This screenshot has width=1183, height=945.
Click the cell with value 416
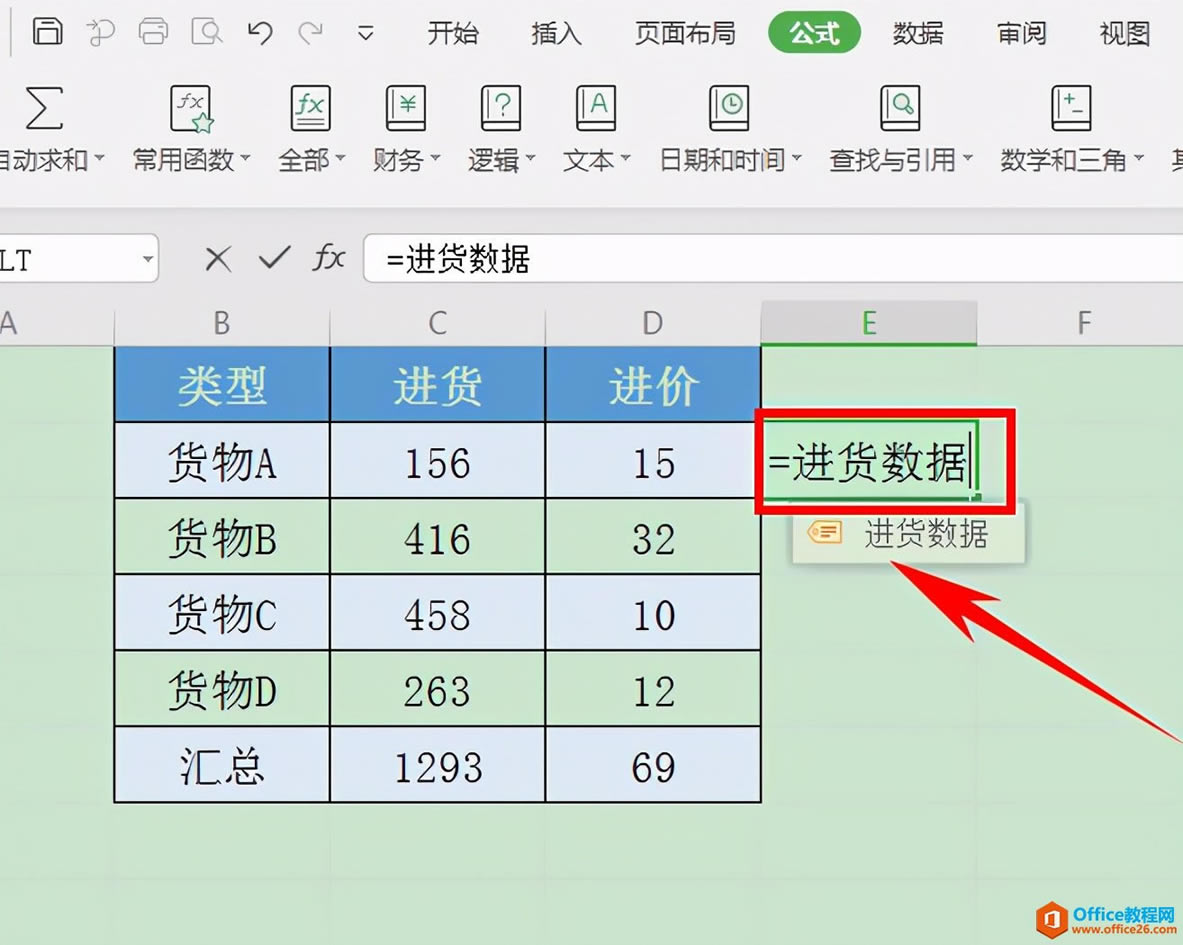click(x=438, y=537)
